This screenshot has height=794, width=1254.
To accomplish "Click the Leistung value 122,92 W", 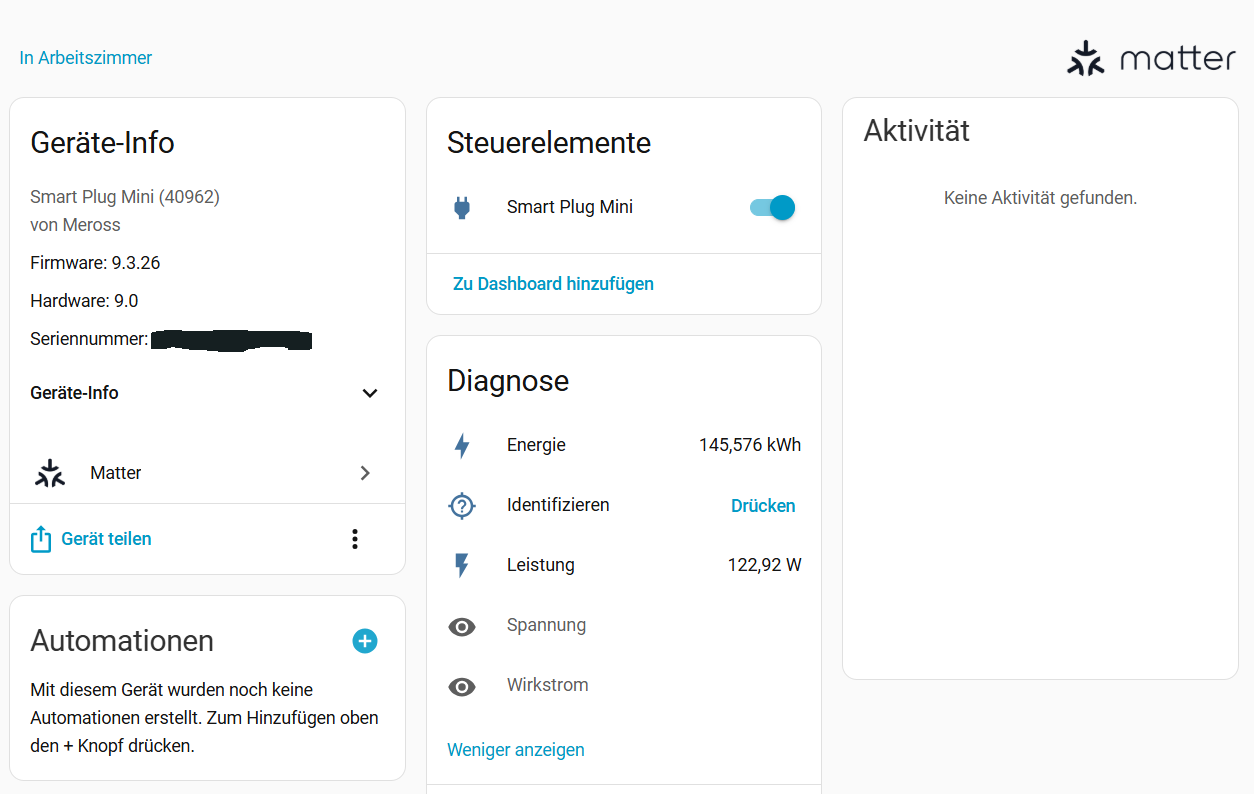I will pos(764,566).
